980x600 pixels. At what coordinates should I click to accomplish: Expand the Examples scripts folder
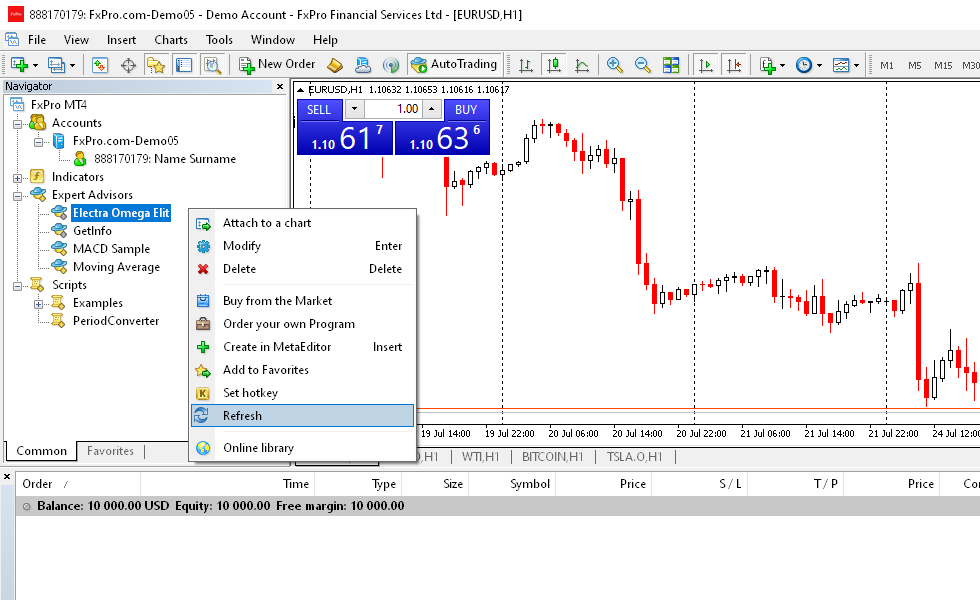[39, 304]
